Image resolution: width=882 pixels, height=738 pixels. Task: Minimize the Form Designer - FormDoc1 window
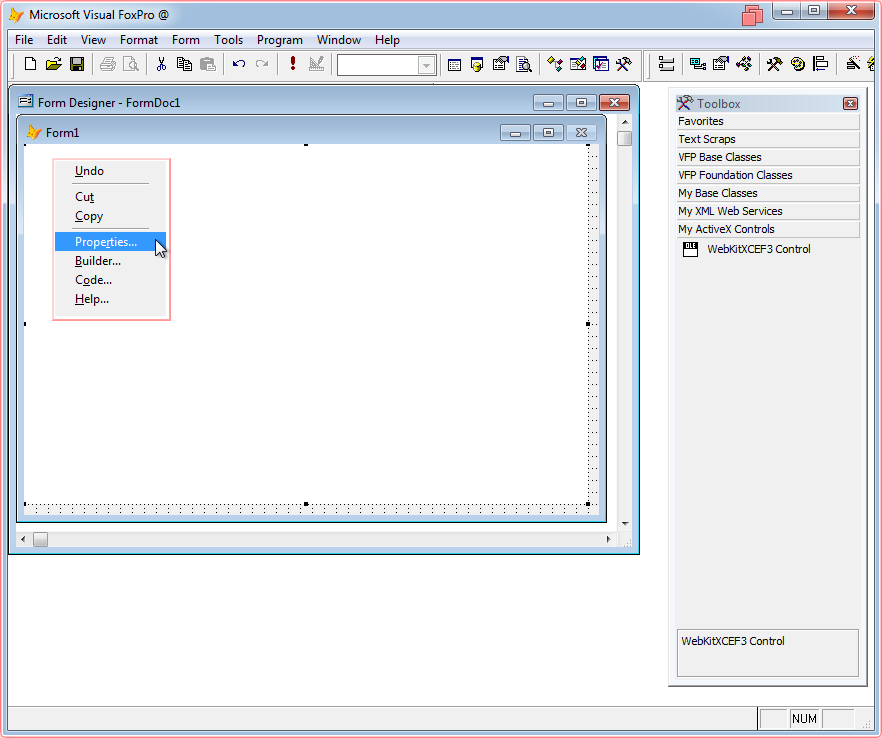[548, 102]
